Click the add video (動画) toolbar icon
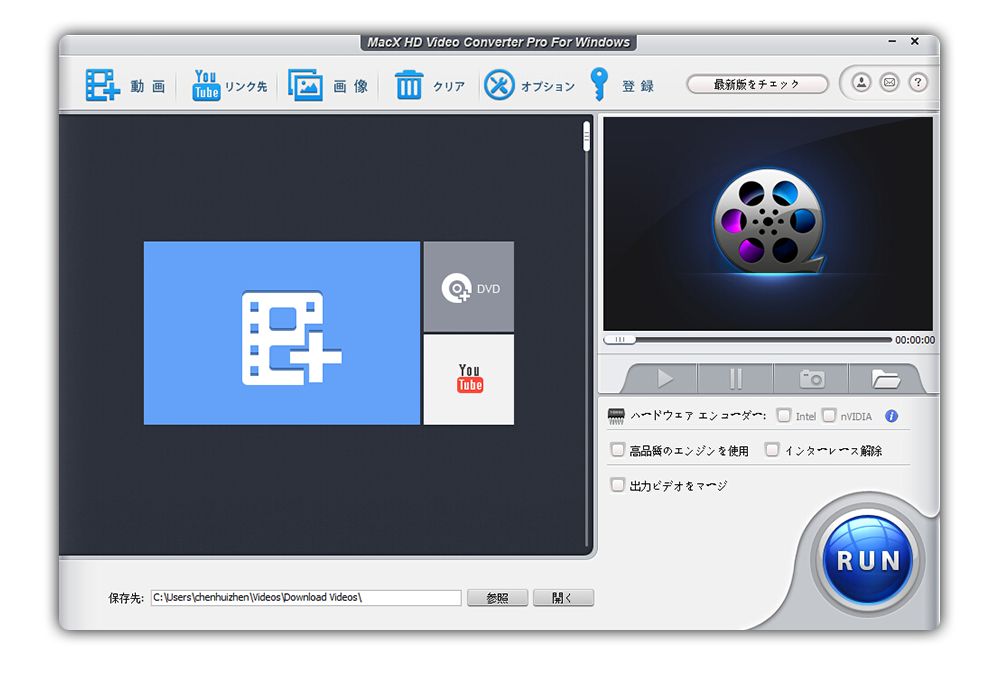Image resolution: width=1000 pixels, height=693 pixels. tap(103, 85)
